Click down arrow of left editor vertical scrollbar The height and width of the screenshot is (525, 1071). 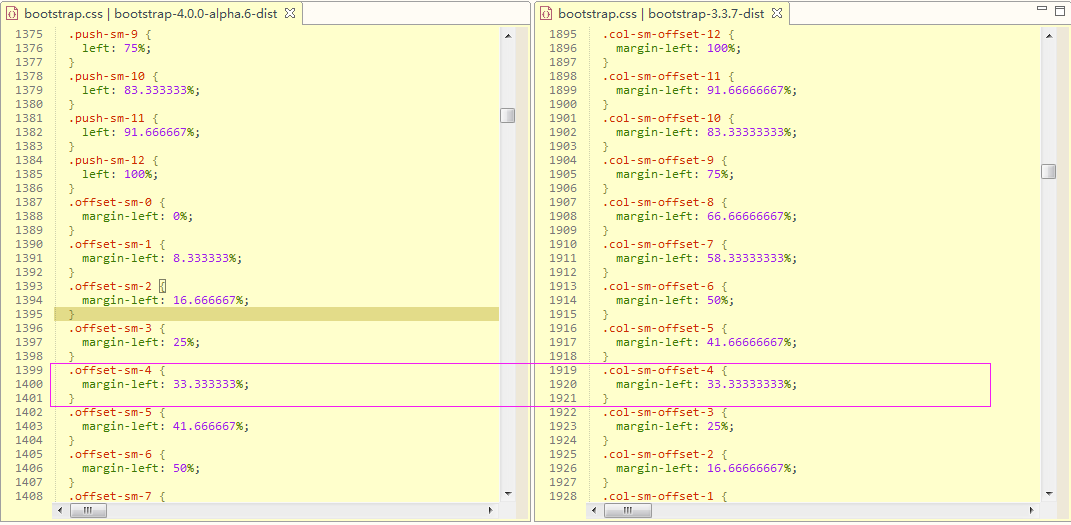pos(507,493)
